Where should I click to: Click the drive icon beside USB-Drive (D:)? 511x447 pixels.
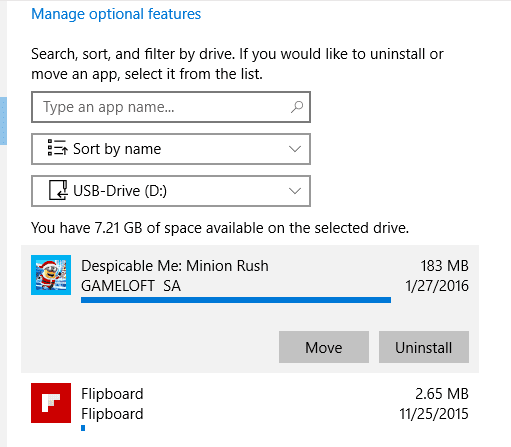[58, 190]
